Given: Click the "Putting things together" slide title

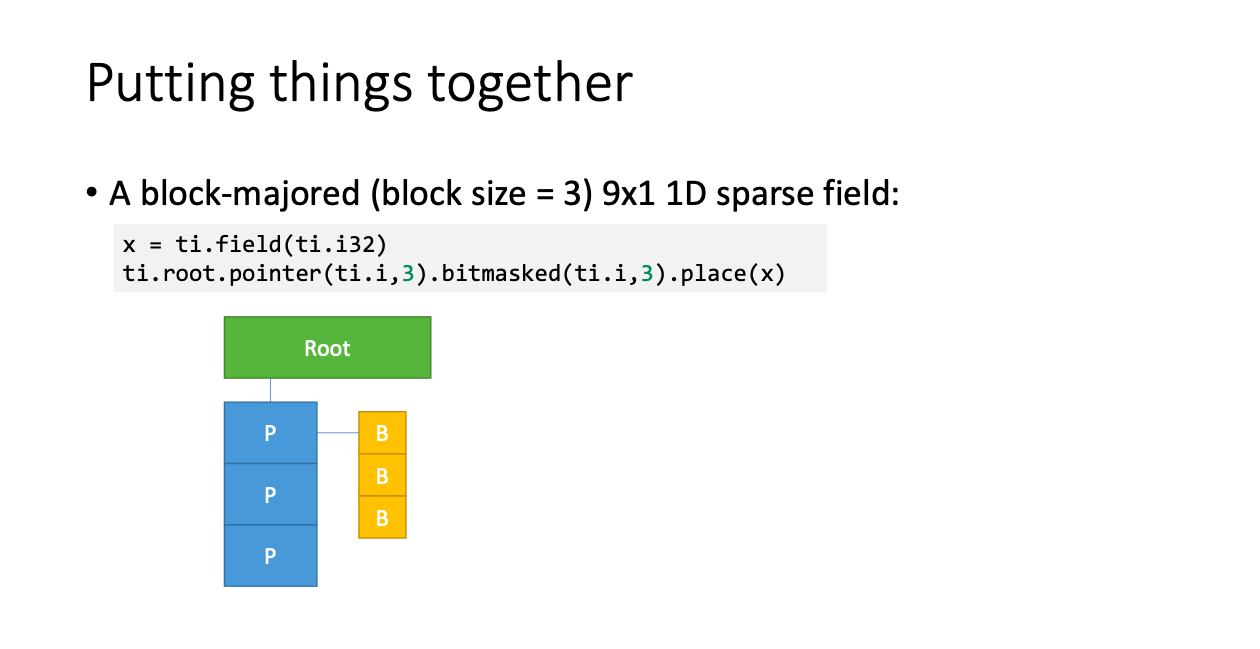Looking at the screenshot, I should [x=359, y=83].
